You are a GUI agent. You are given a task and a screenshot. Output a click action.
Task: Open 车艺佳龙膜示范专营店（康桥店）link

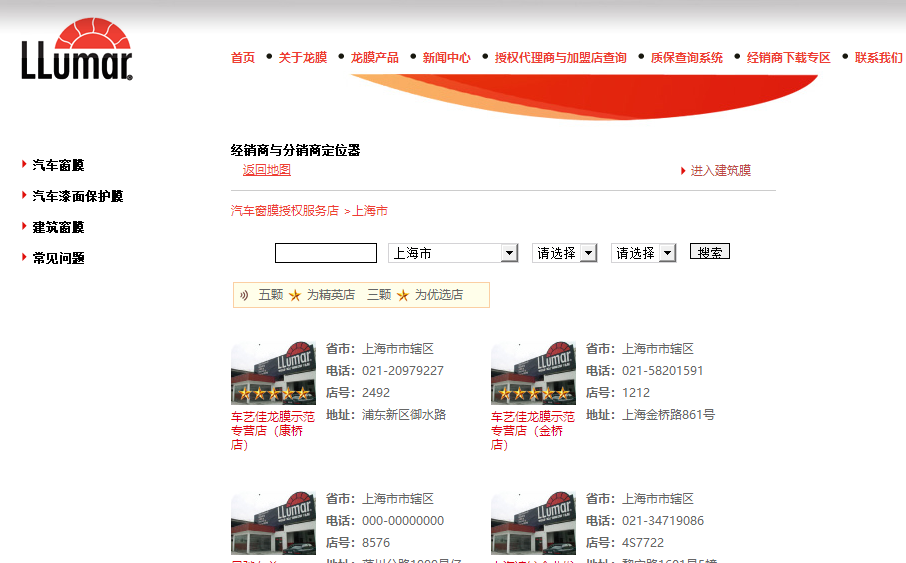[x=273, y=431]
